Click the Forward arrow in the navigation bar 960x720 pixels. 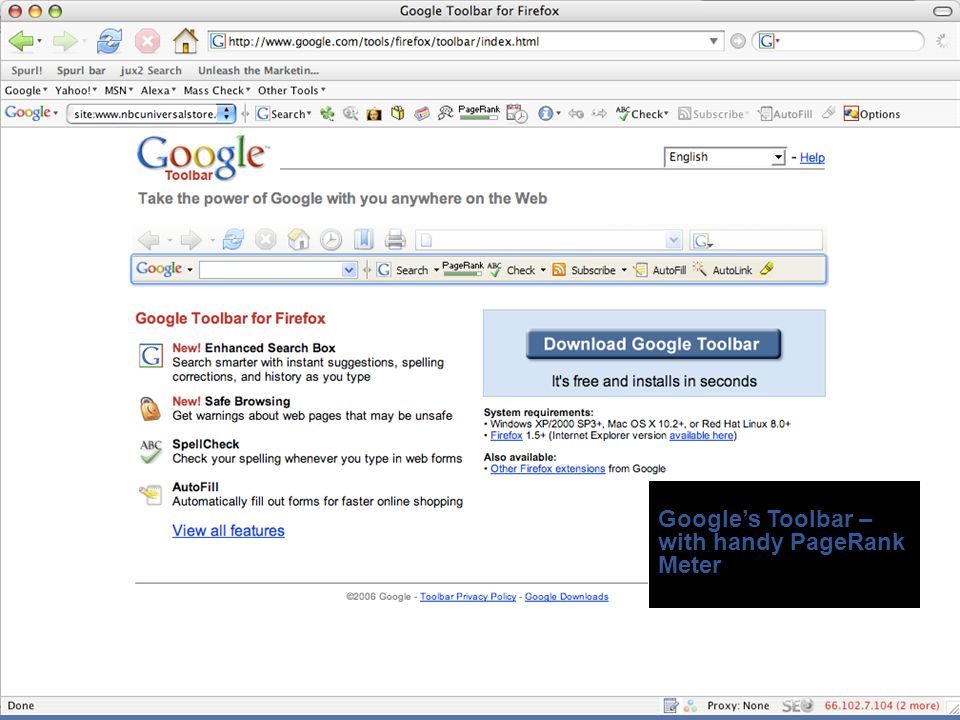(64, 42)
